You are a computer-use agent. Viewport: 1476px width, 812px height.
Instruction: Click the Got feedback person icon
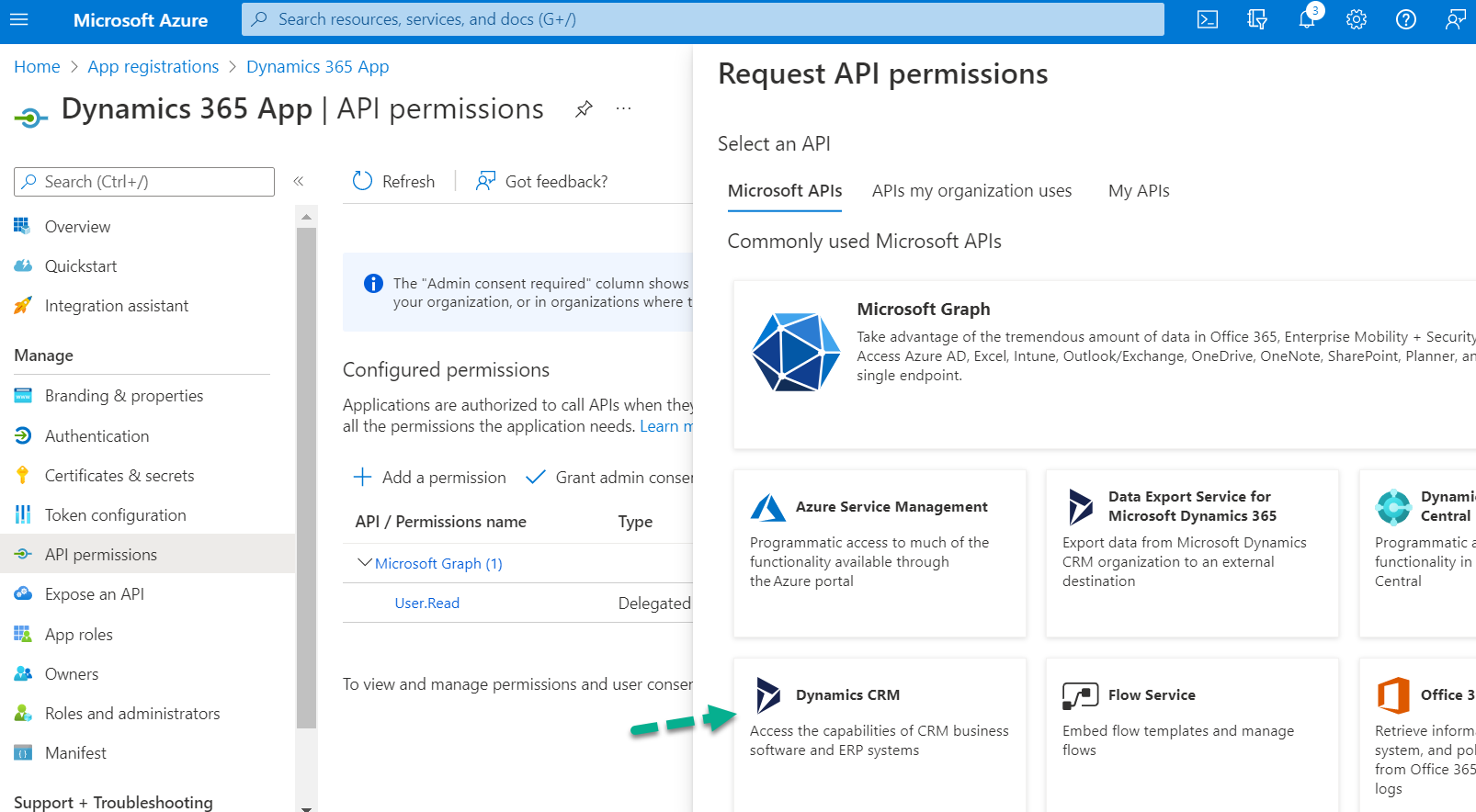[x=485, y=181]
